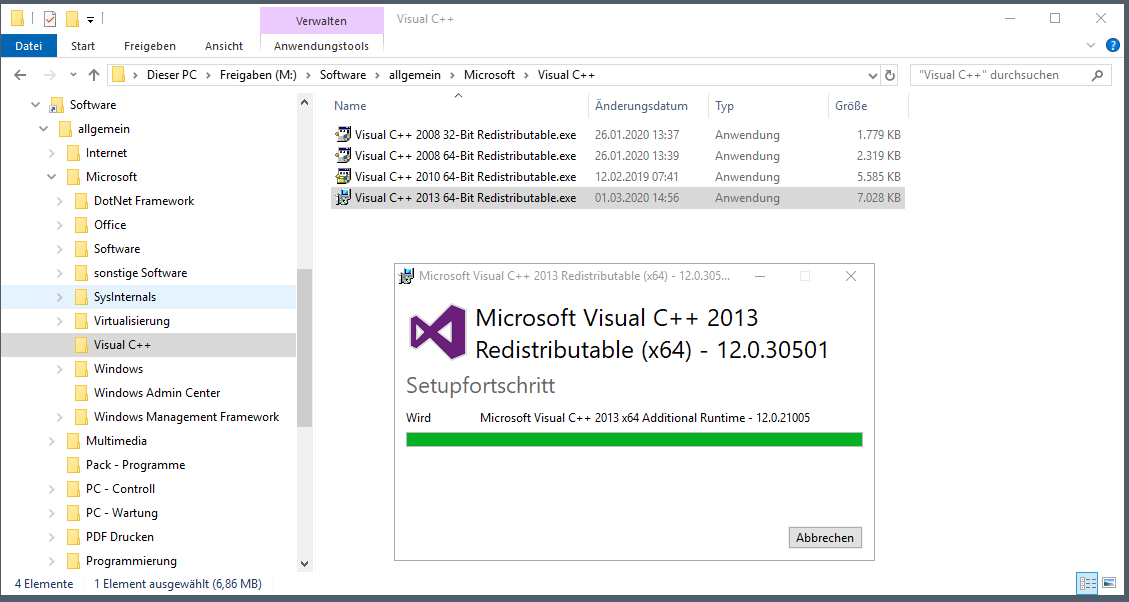Click Dieser PC in address bar

[x=169, y=75]
